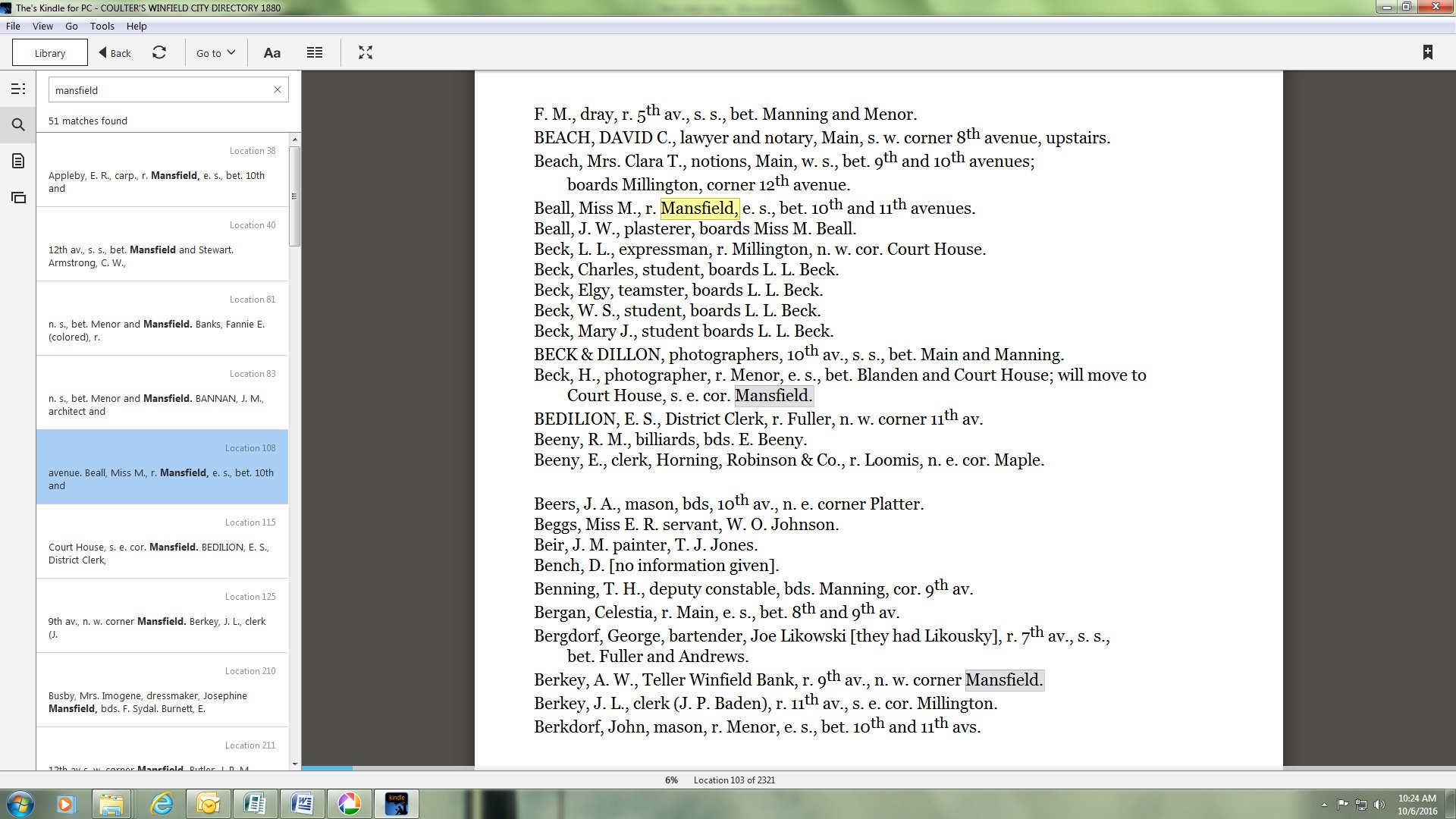Click the Library button
The height and width of the screenshot is (819, 1456).
pos(50,53)
